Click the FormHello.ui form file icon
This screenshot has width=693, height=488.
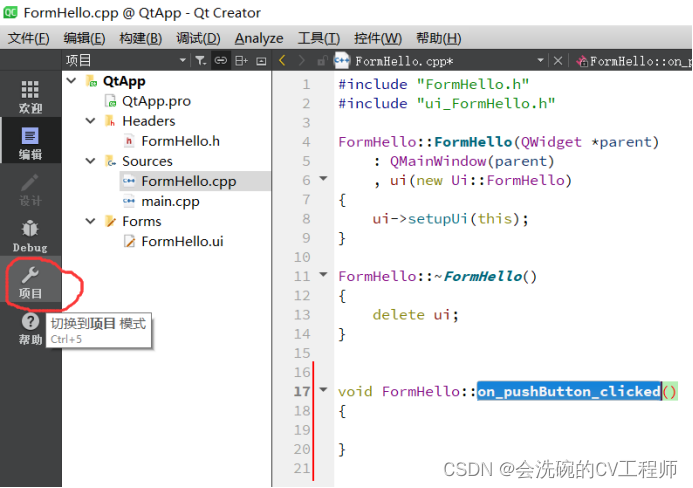129,241
